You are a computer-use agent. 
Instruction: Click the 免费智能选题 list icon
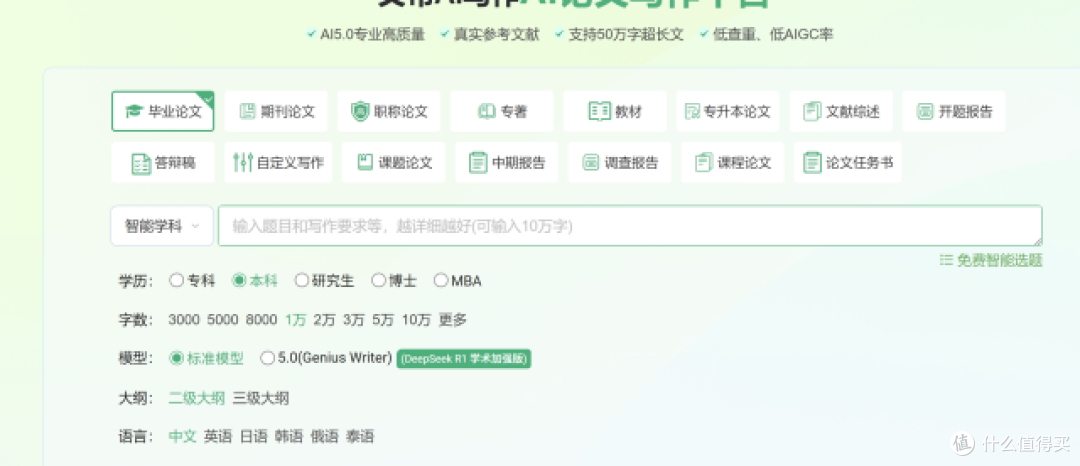[946, 260]
